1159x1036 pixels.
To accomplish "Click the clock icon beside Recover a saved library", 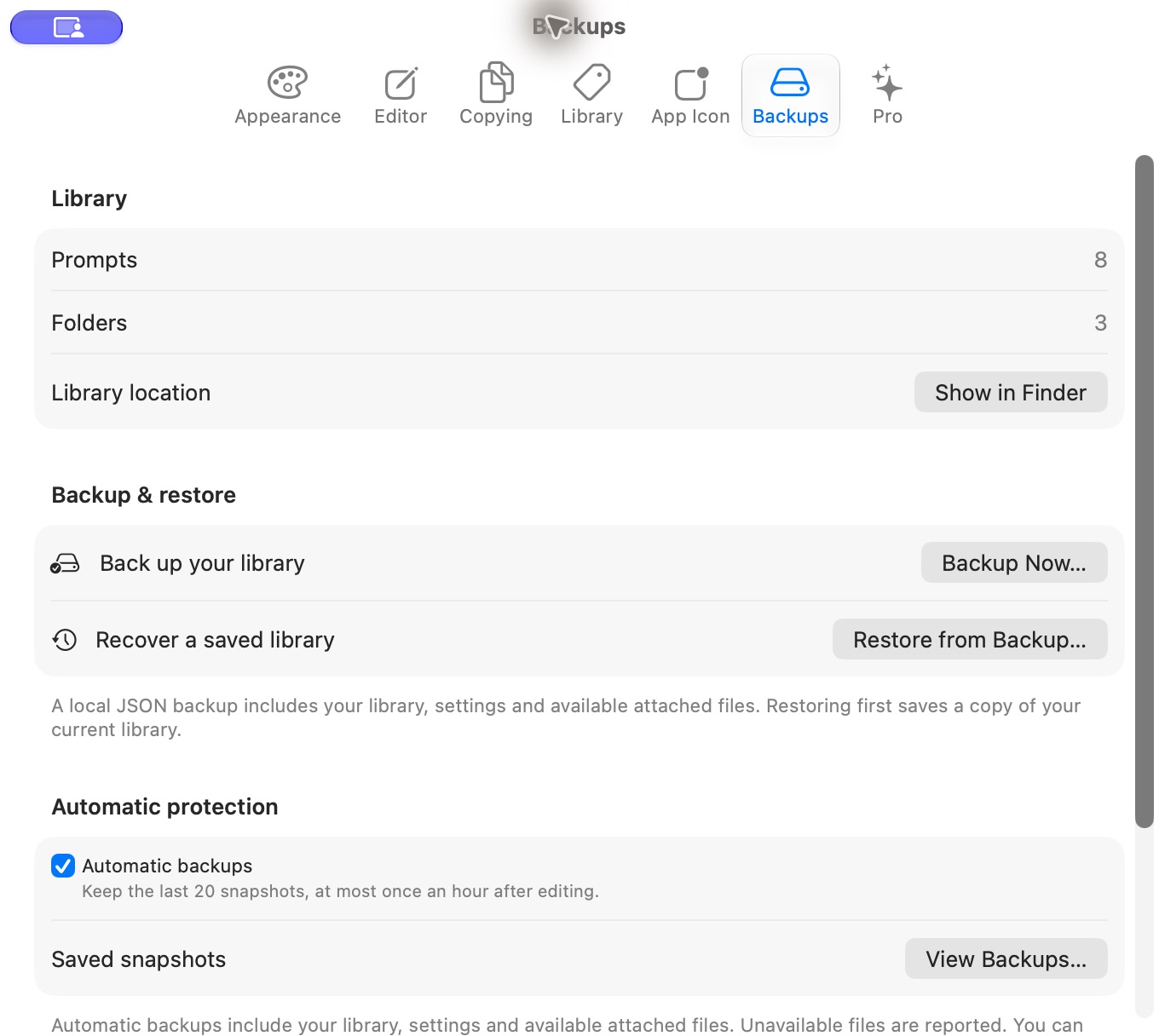I will click(65, 640).
